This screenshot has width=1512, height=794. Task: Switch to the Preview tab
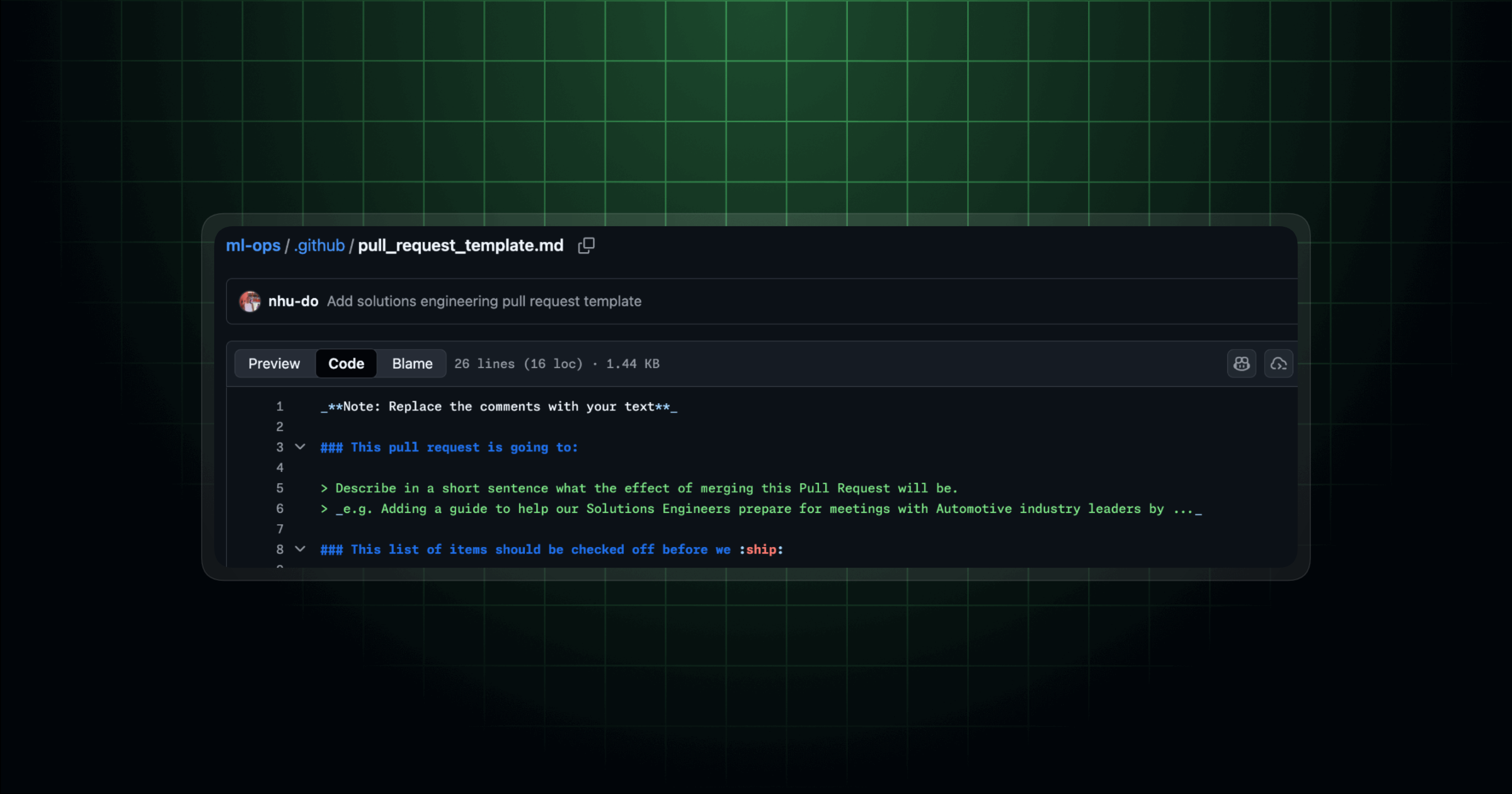tap(274, 364)
